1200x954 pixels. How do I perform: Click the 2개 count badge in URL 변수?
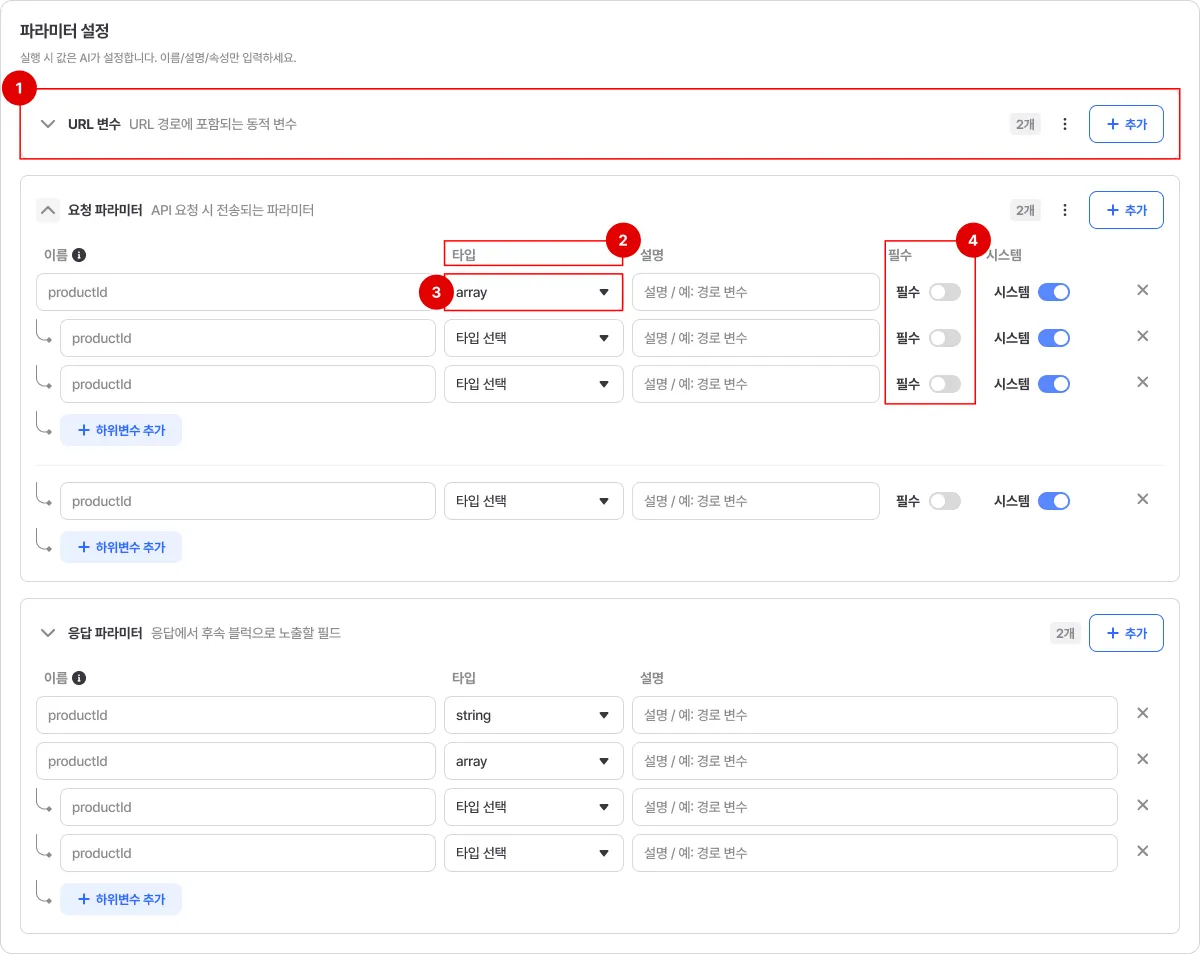(x=1025, y=124)
